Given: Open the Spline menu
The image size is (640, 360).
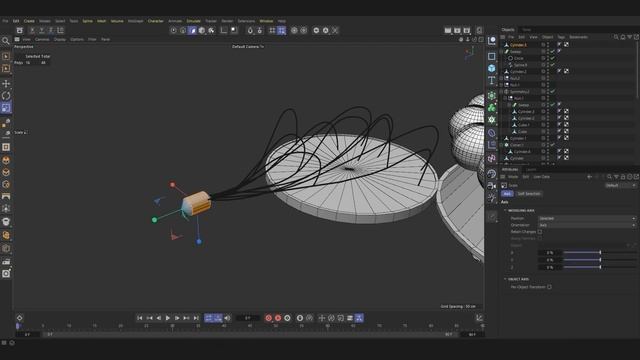Looking at the screenshot, I should click(x=87, y=21).
